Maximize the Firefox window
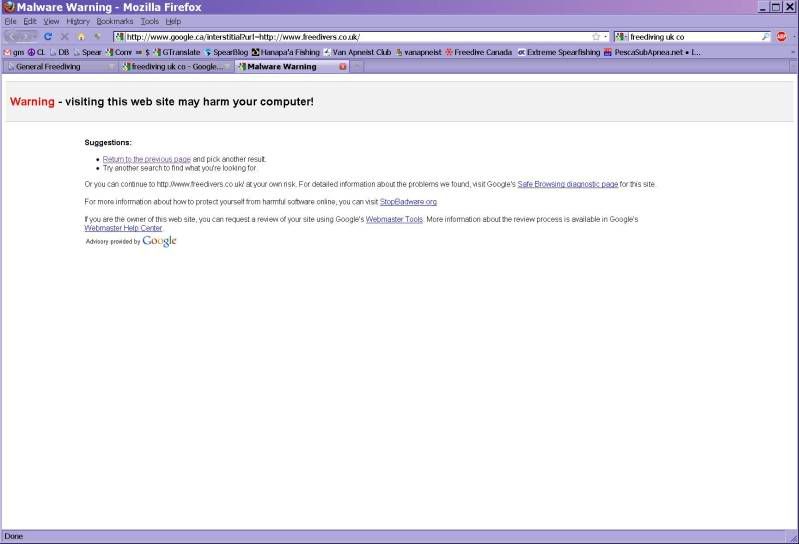 (x=776, y=7)
